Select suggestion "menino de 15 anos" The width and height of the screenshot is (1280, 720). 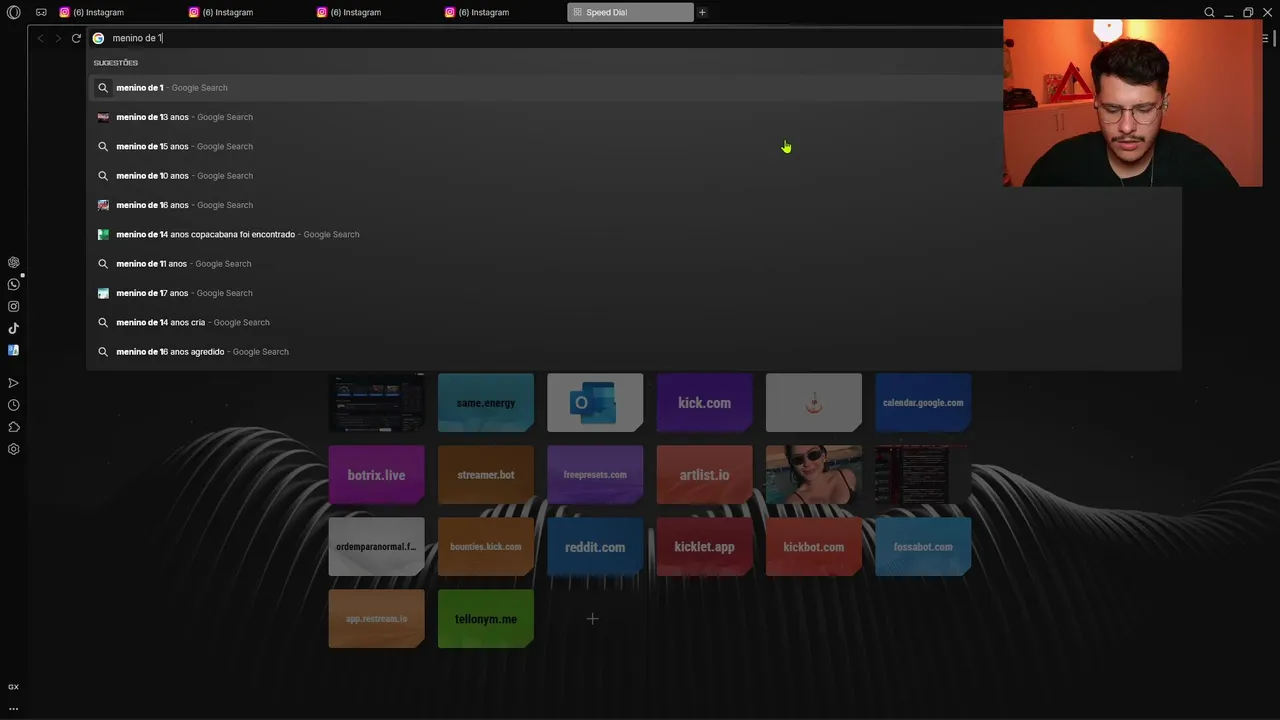point(634,146)
